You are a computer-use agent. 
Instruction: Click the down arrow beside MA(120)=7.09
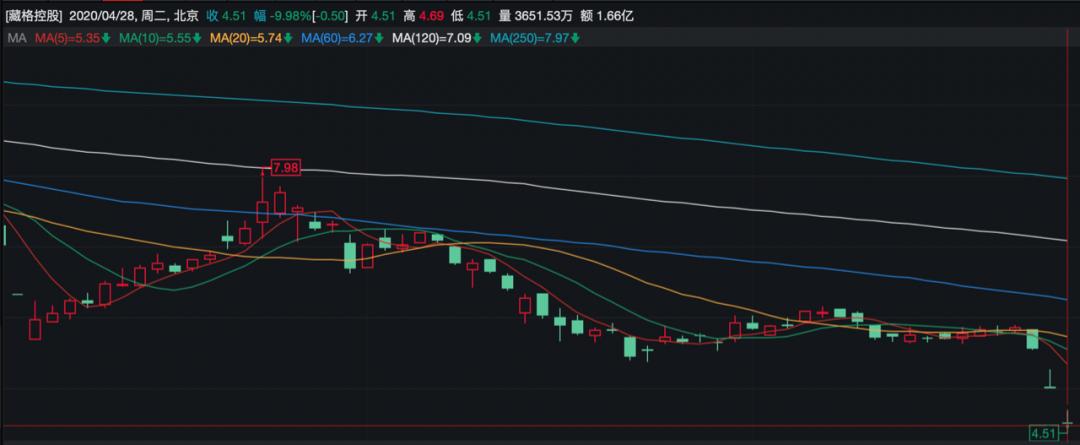[x=476, y=39]
